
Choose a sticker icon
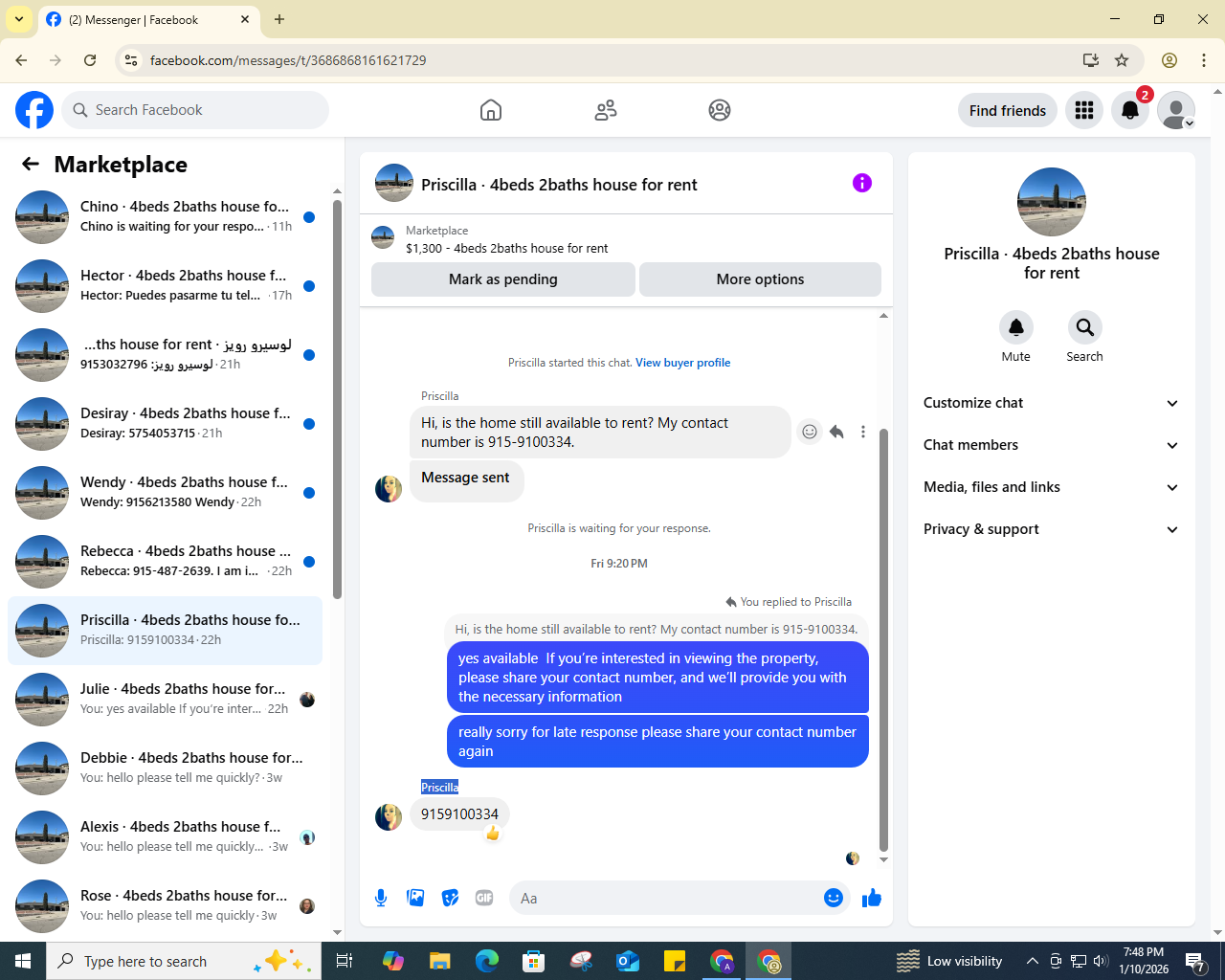[450, 898]
